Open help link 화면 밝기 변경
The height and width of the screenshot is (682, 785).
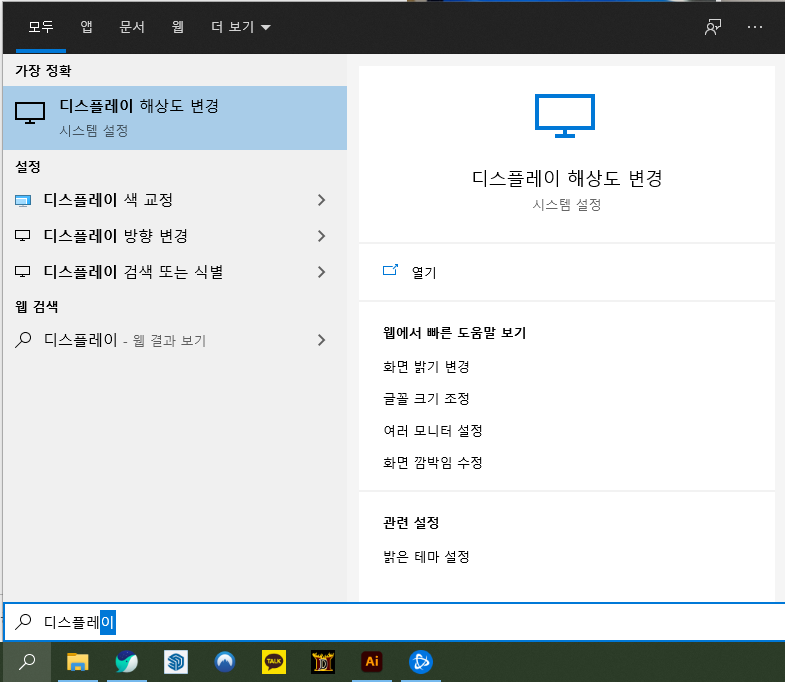tap(426, 367)
